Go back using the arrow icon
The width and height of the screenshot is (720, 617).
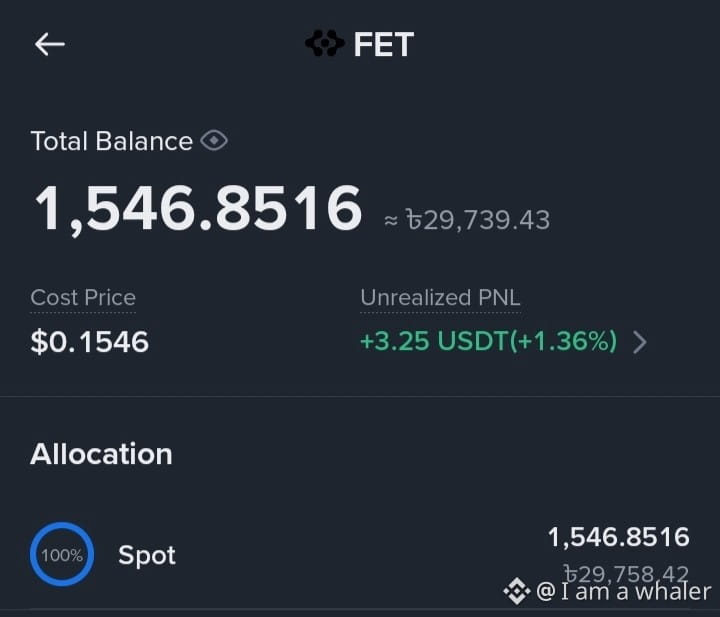50,44
